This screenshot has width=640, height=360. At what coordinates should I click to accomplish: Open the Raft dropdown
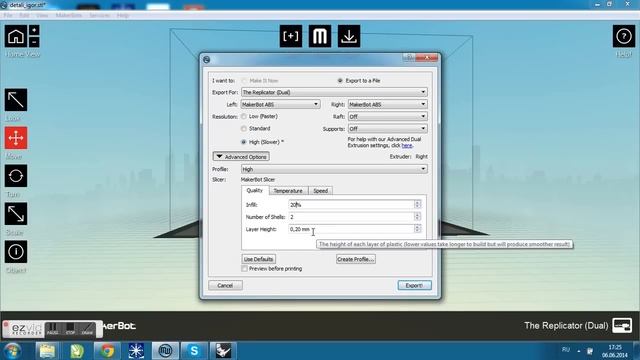pos(388,117)
